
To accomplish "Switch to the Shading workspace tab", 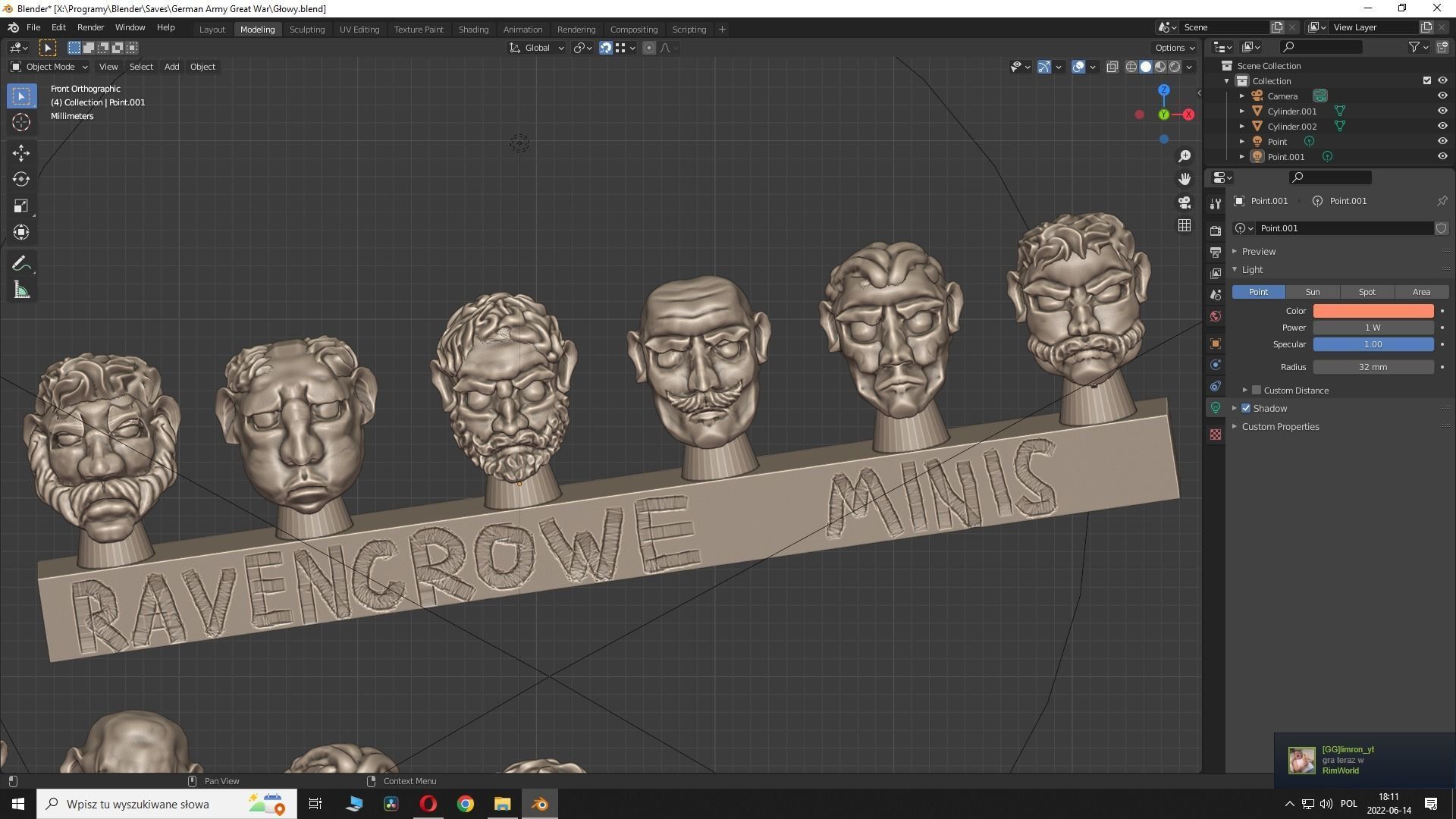I will tap(473, 30).
